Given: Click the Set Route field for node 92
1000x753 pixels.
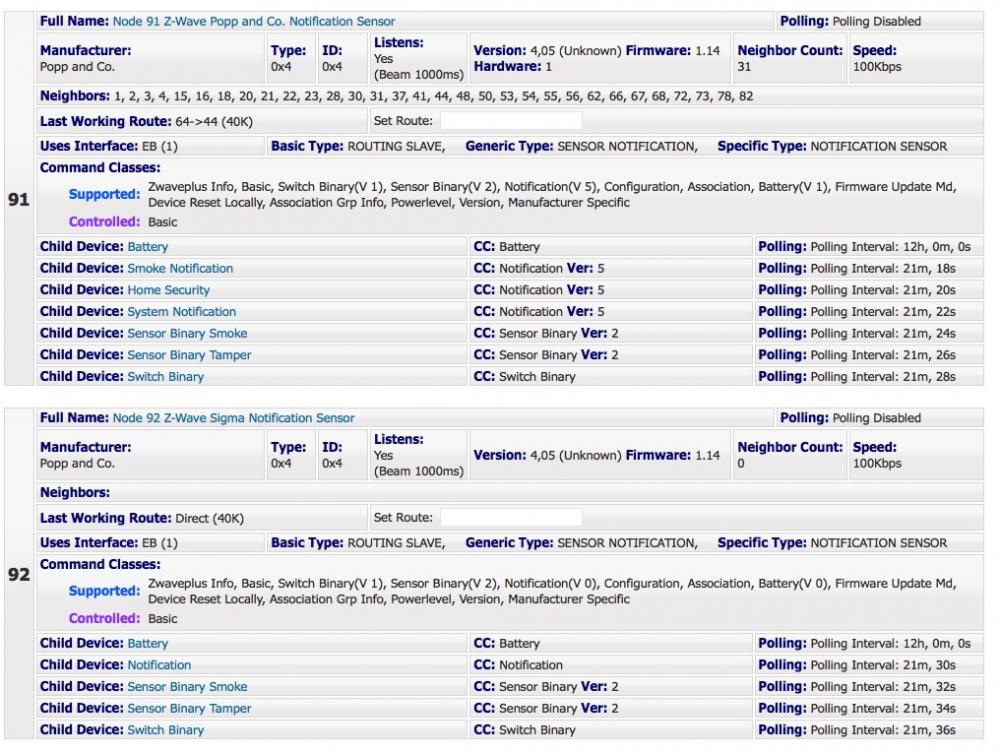Looking at the screenshot, I should click(510, 518).
